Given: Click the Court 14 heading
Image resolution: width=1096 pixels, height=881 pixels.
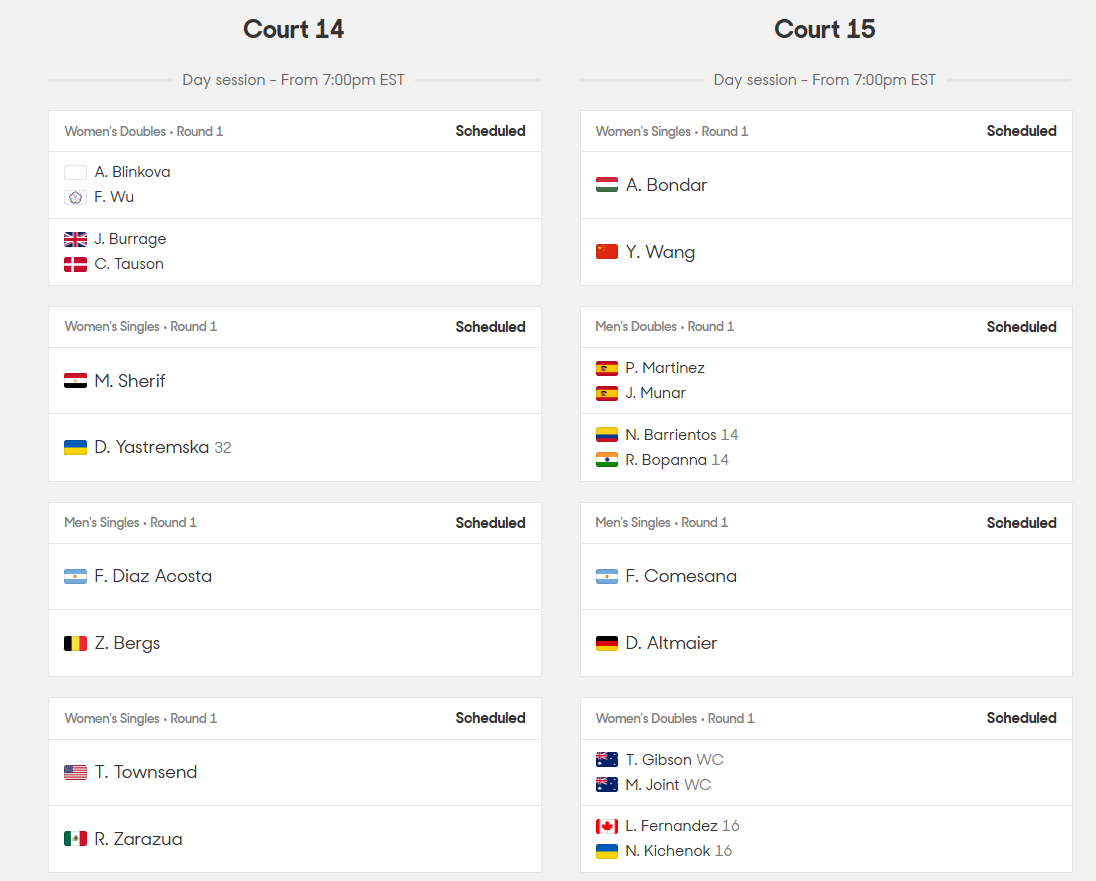Looking at the screenshot, I should (x=294, y=29).
